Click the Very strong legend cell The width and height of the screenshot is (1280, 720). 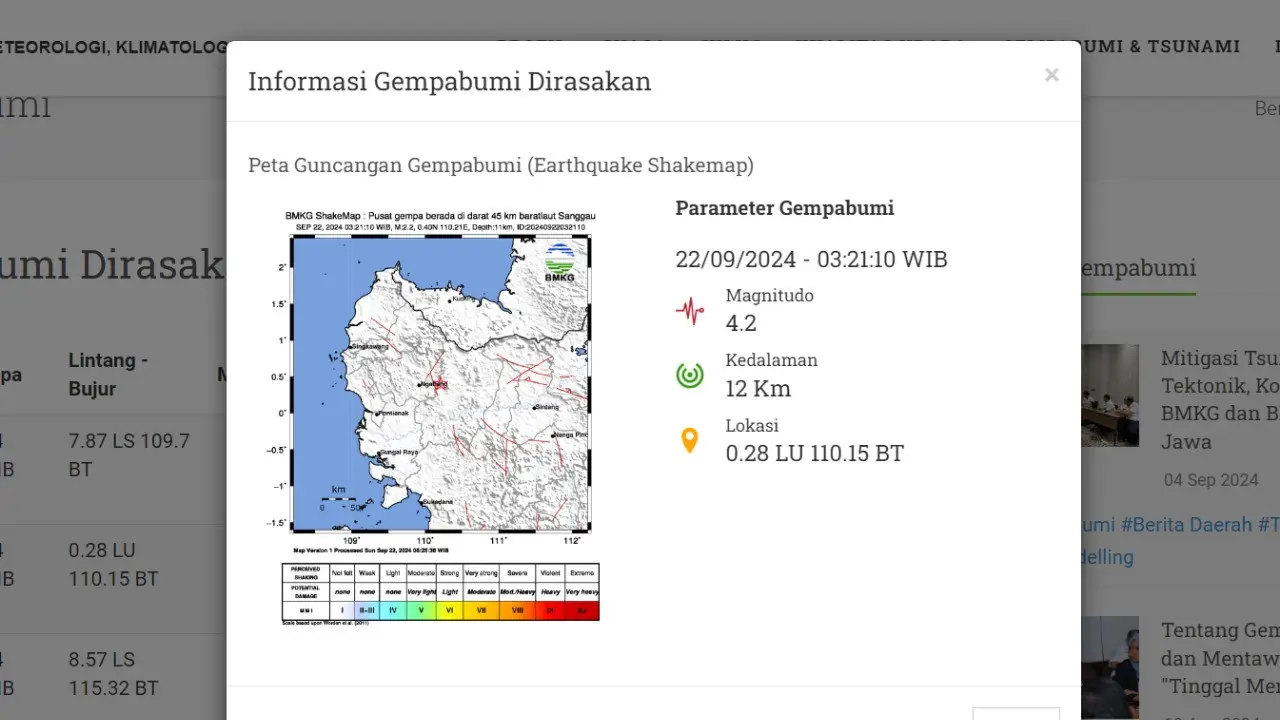tap(481, 573)
